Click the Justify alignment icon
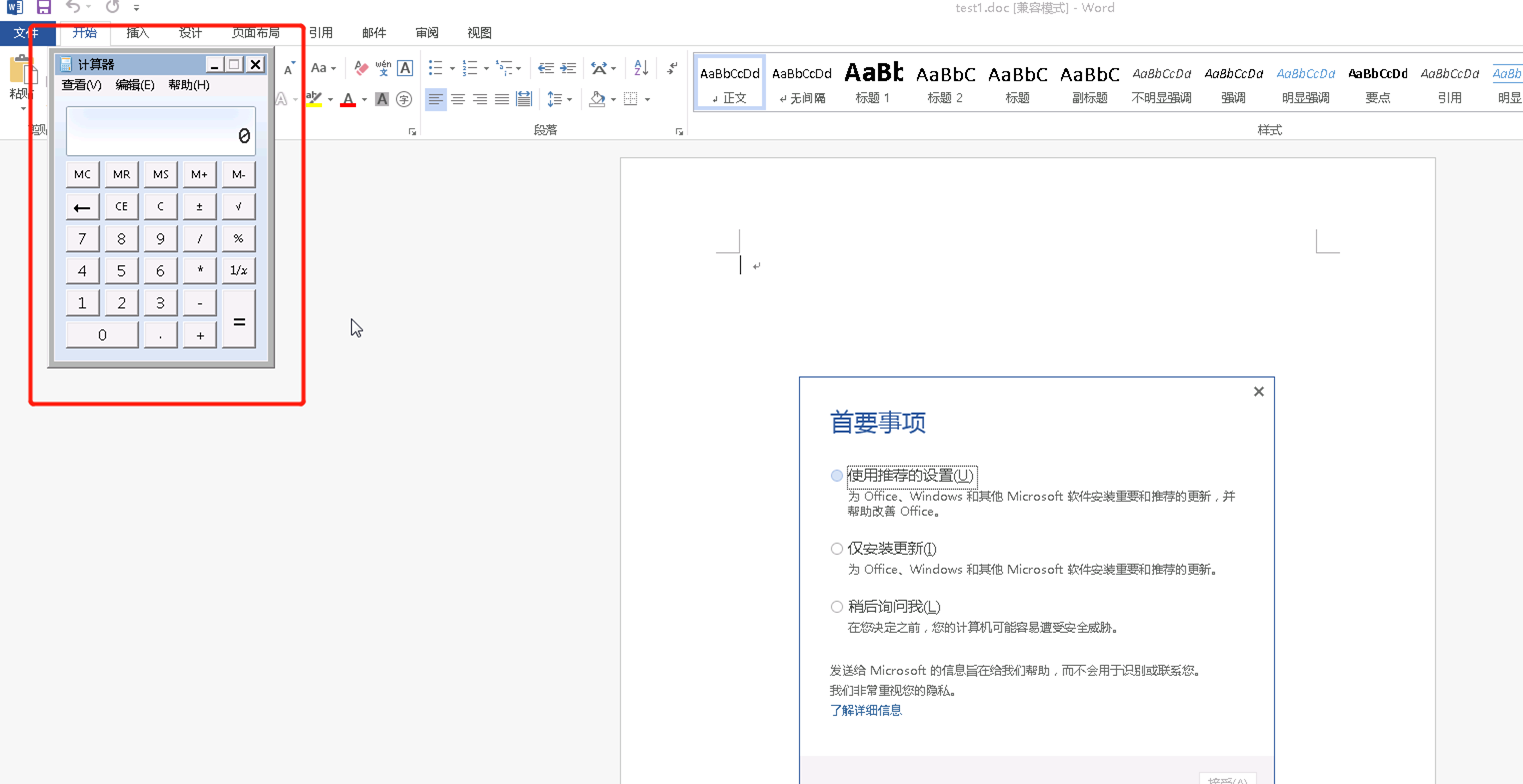The height and width of the screenshot is (784, 1523). click(x=502, y=99)
